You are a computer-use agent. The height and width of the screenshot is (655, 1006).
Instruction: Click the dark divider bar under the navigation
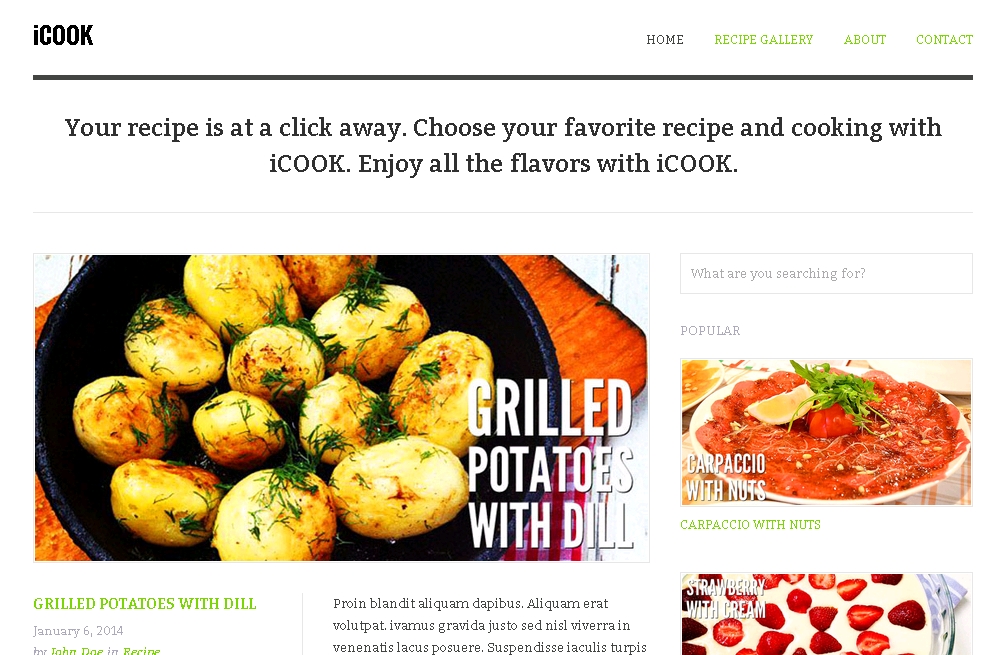[503, 78]
